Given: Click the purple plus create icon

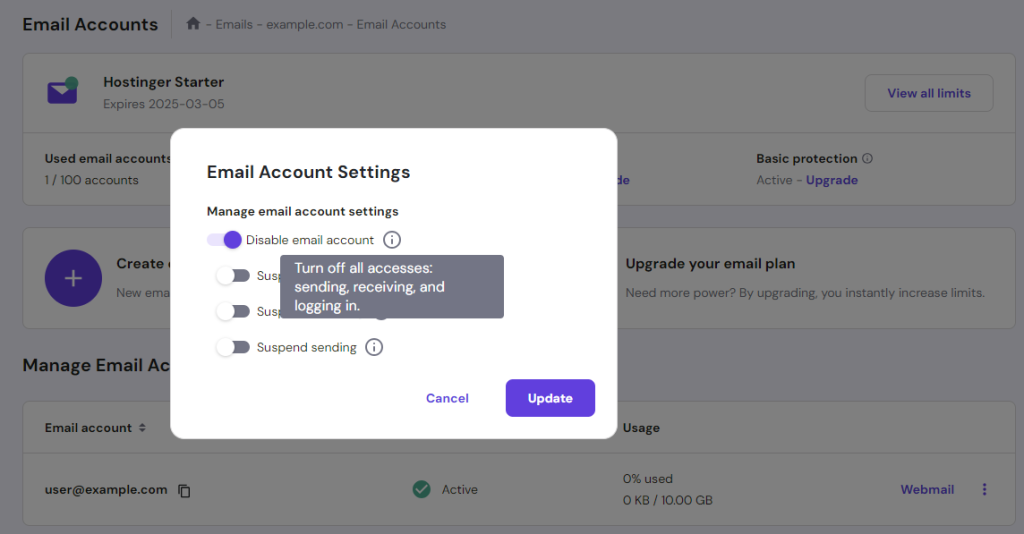Looking at the screenshot, I should click(x=73, y=278).
